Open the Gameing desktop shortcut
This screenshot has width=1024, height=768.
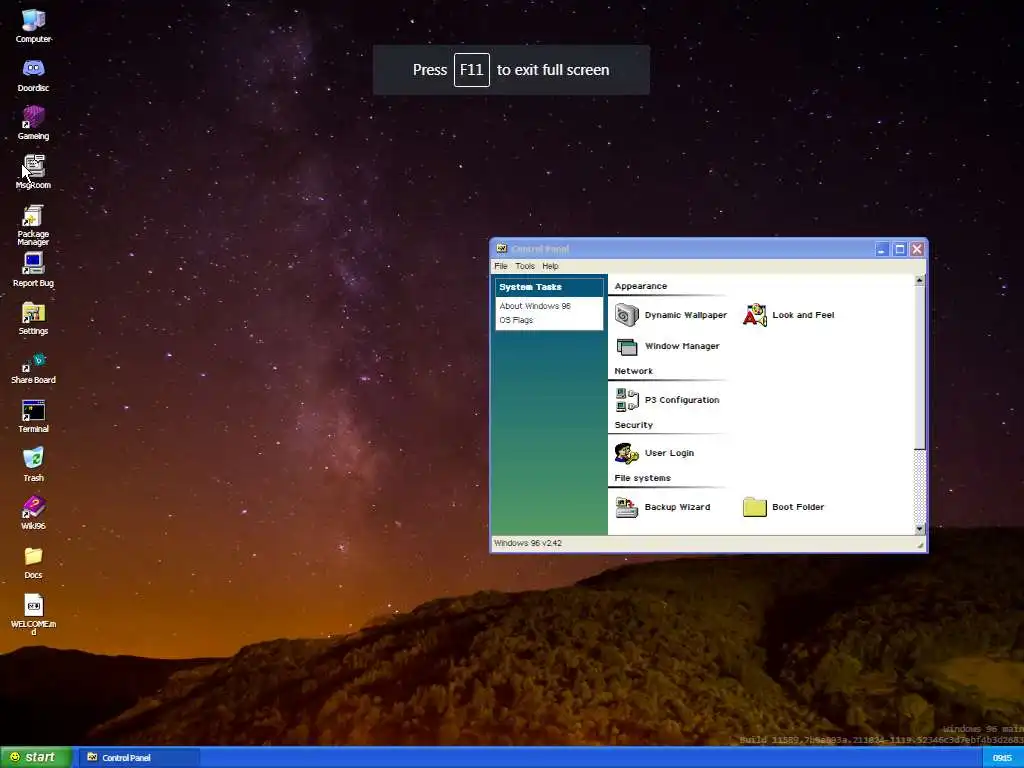(x=33, y=123)
